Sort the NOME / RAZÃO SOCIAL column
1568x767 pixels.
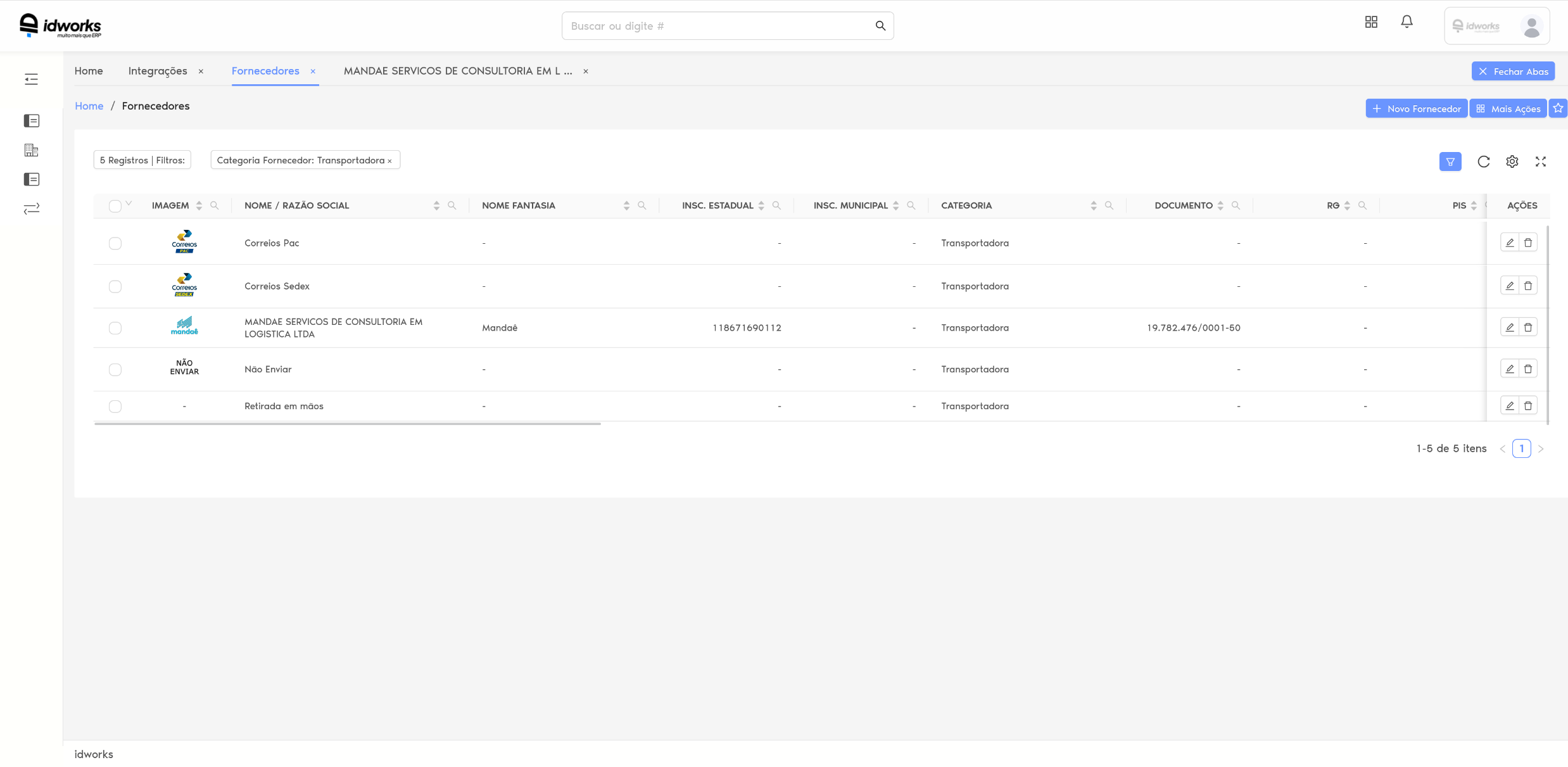coord(436,205)
